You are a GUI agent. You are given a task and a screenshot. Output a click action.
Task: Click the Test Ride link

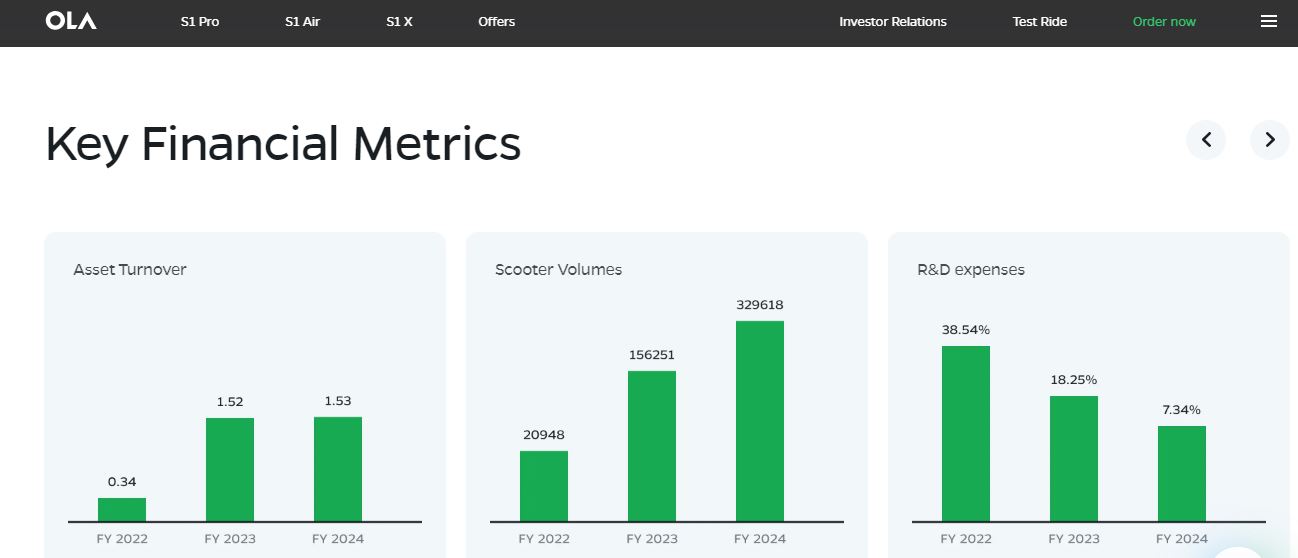(1039, 21)
